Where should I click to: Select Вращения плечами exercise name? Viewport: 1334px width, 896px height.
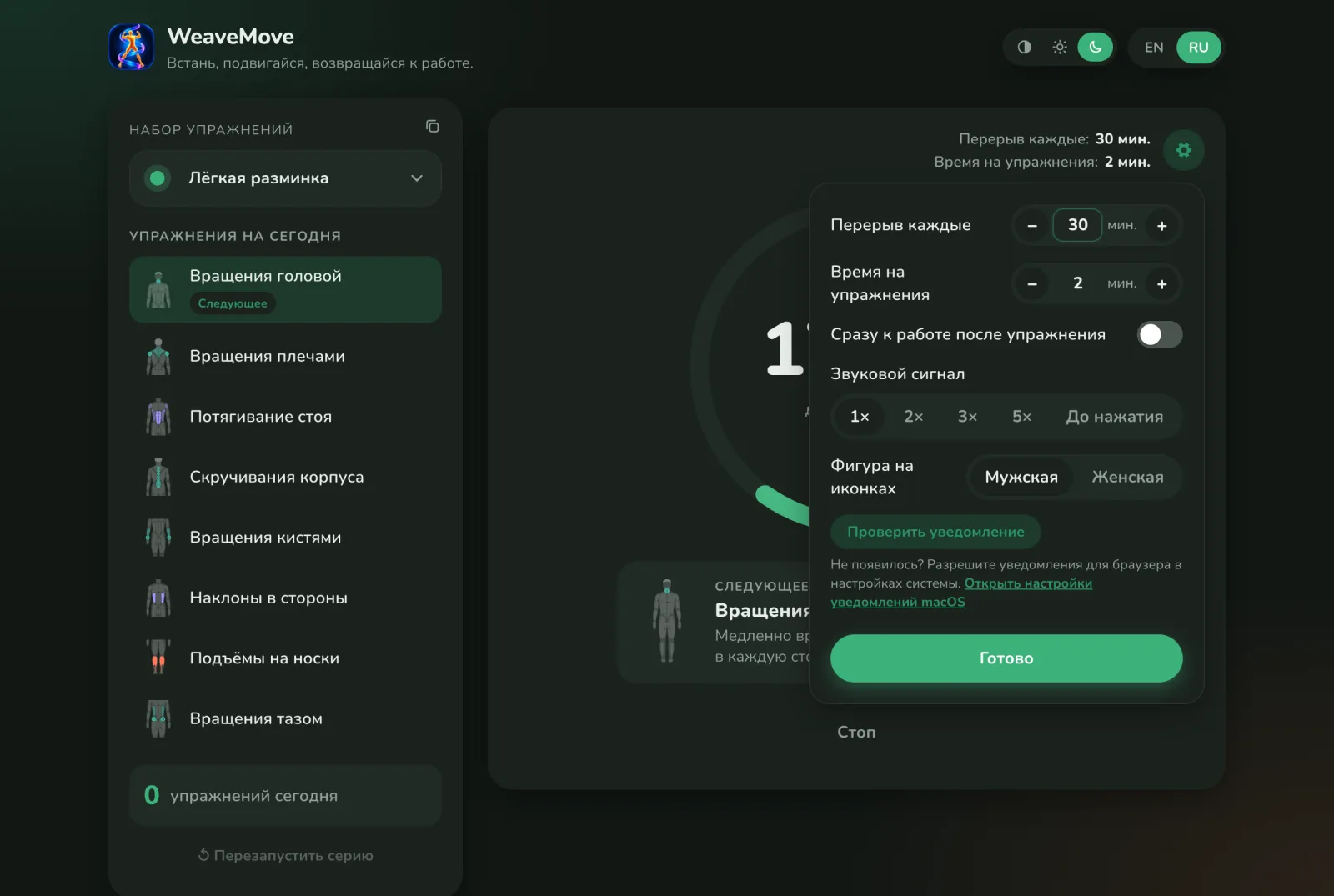267,356
